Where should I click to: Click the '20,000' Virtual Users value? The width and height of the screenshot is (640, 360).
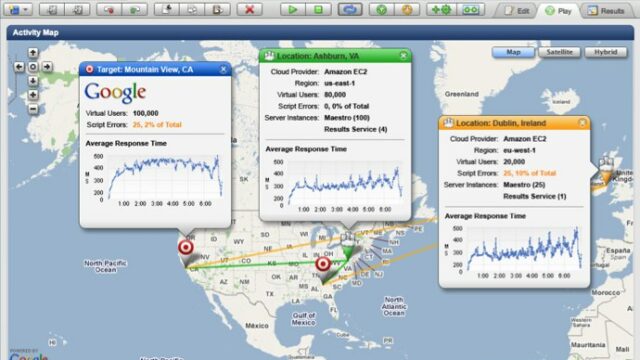(x=514, y=162)
